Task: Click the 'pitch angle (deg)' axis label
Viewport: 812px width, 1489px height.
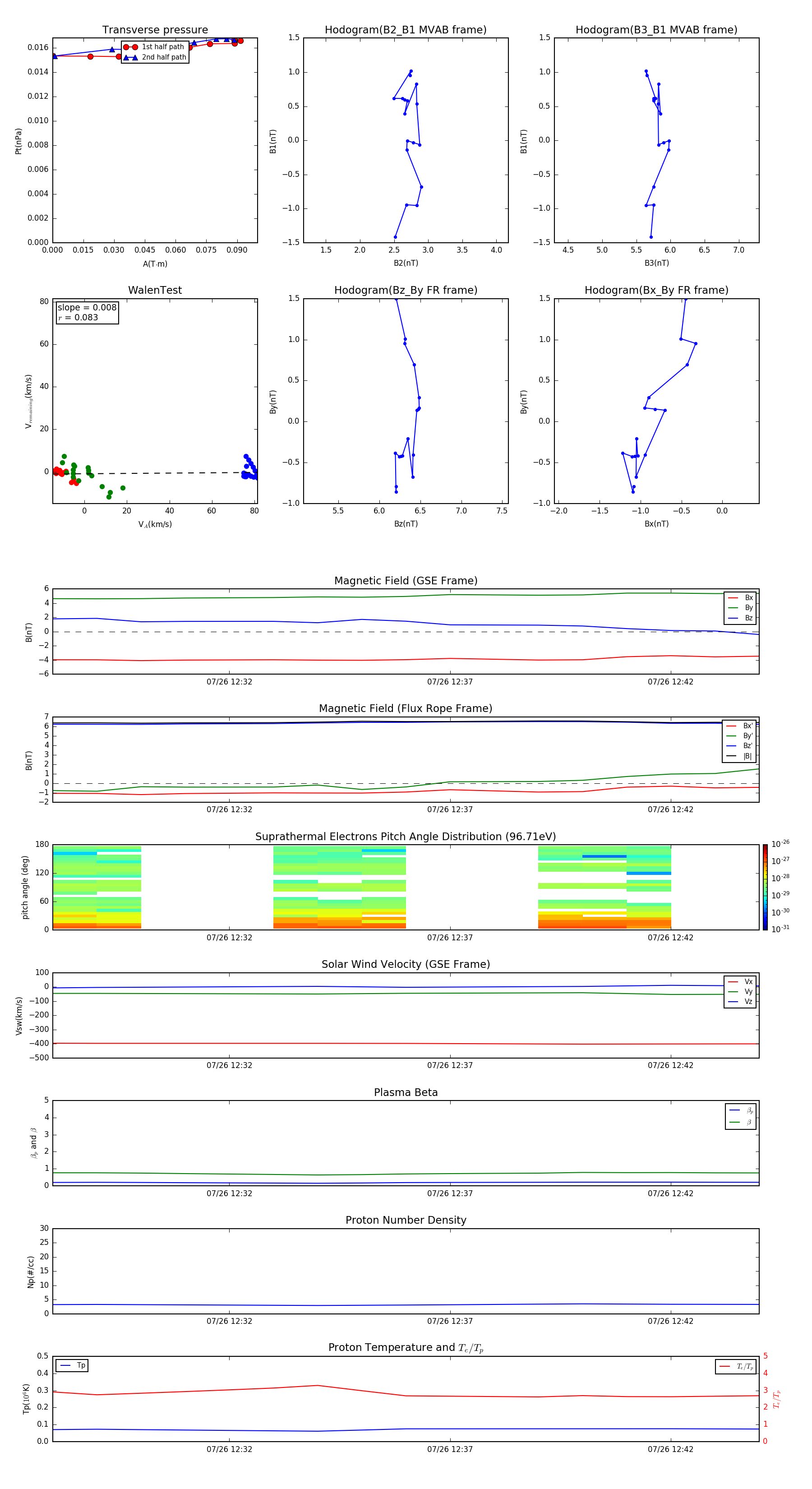Action: (x=25, y=887)
